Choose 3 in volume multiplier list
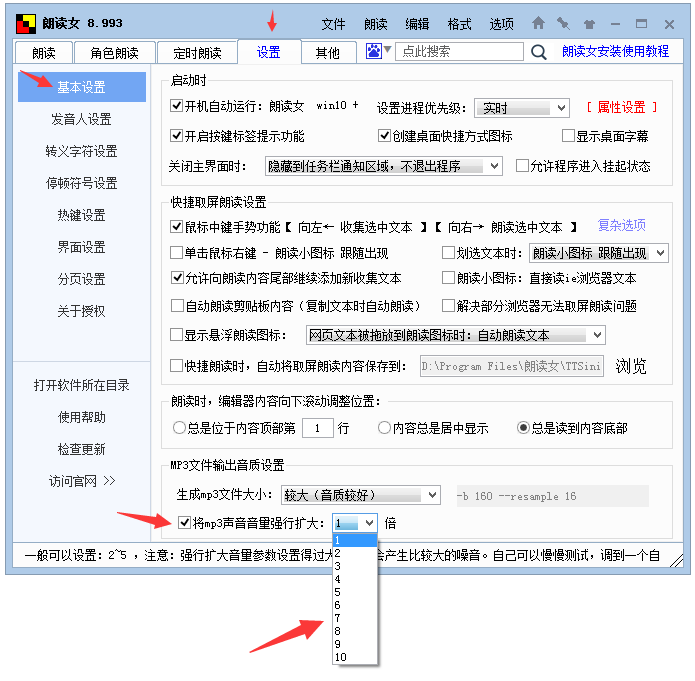The height and width of the screenshot is (681, 695). (355, 566)
